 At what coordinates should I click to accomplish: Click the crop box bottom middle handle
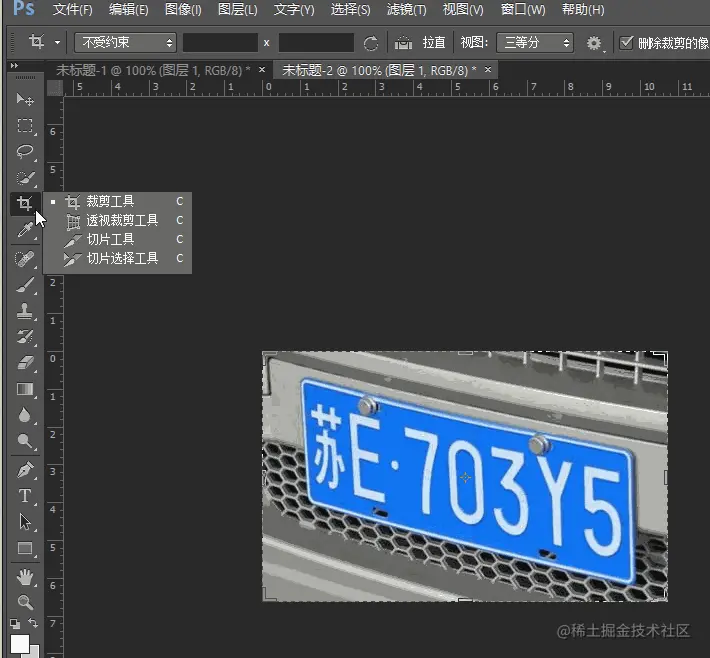coord(465,600)
